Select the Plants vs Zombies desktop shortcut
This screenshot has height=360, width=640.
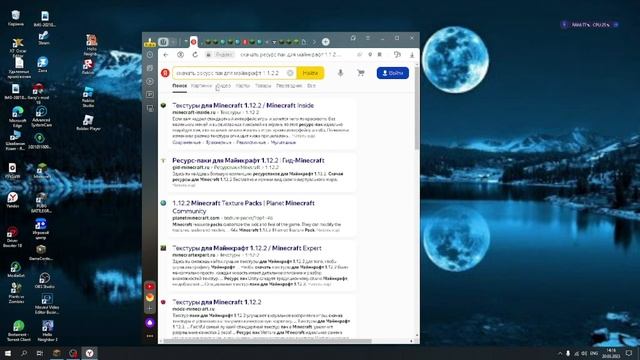coord(16,293)
